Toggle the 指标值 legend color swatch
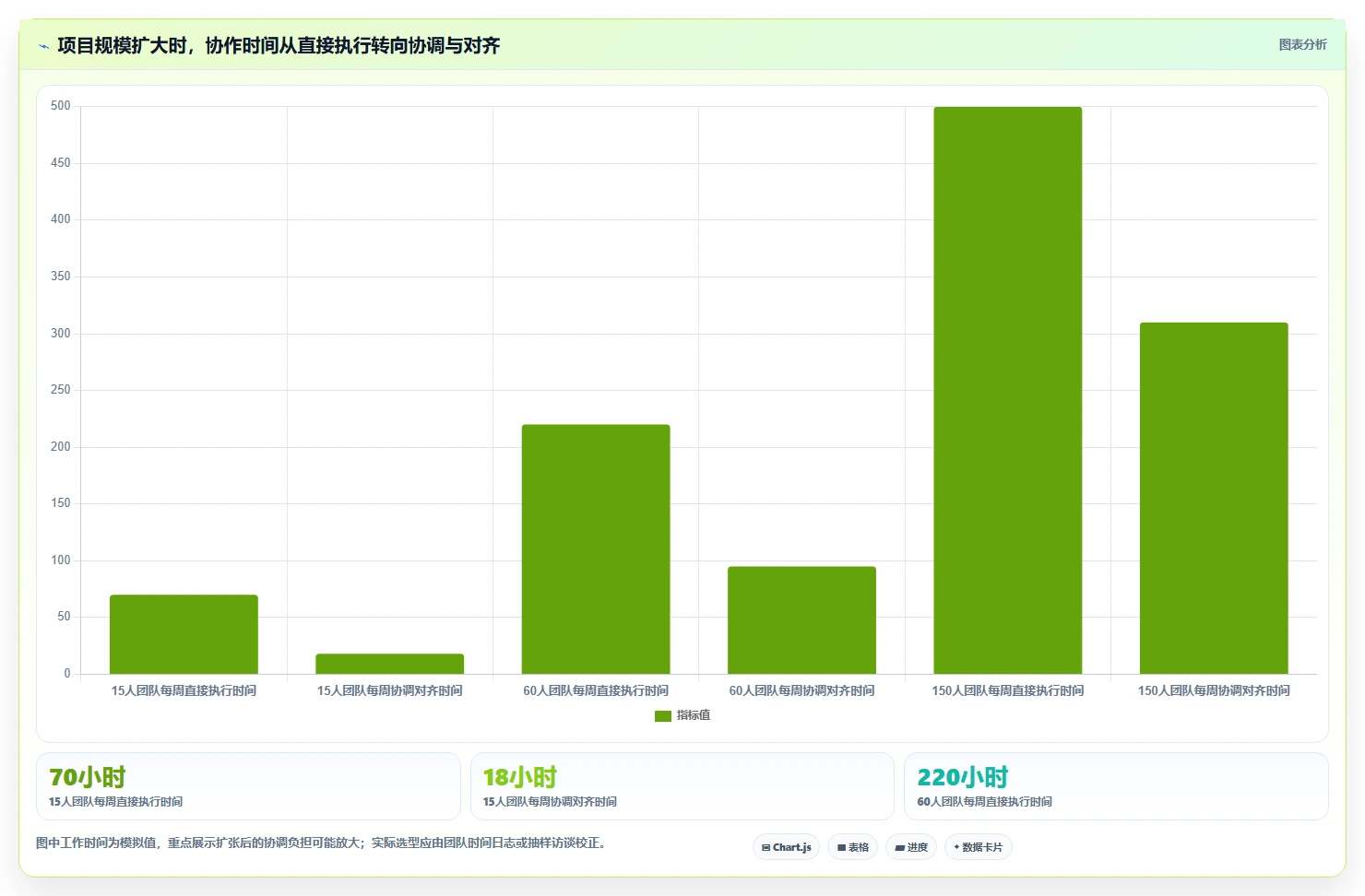The height and width of the screenshot is (896, 1365). 662,715
